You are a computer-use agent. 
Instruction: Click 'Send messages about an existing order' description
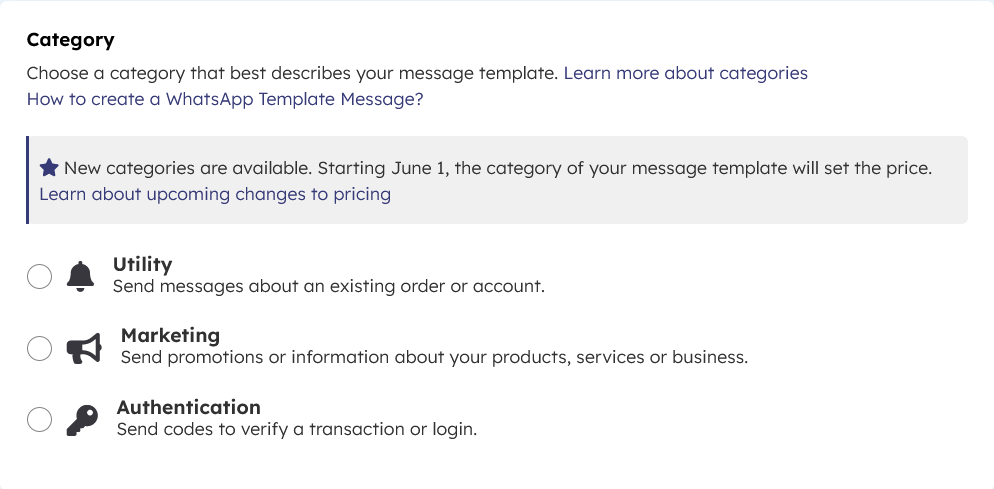click(x=328, y=287)
